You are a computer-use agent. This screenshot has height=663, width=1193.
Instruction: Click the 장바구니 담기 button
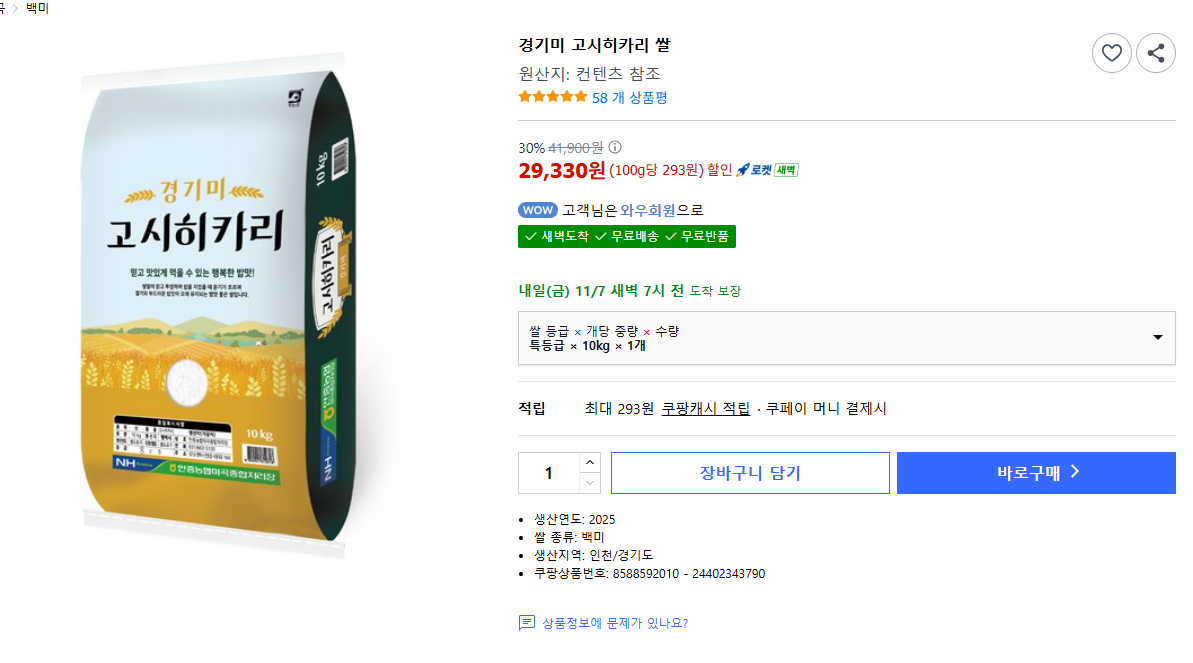point(750,473)
